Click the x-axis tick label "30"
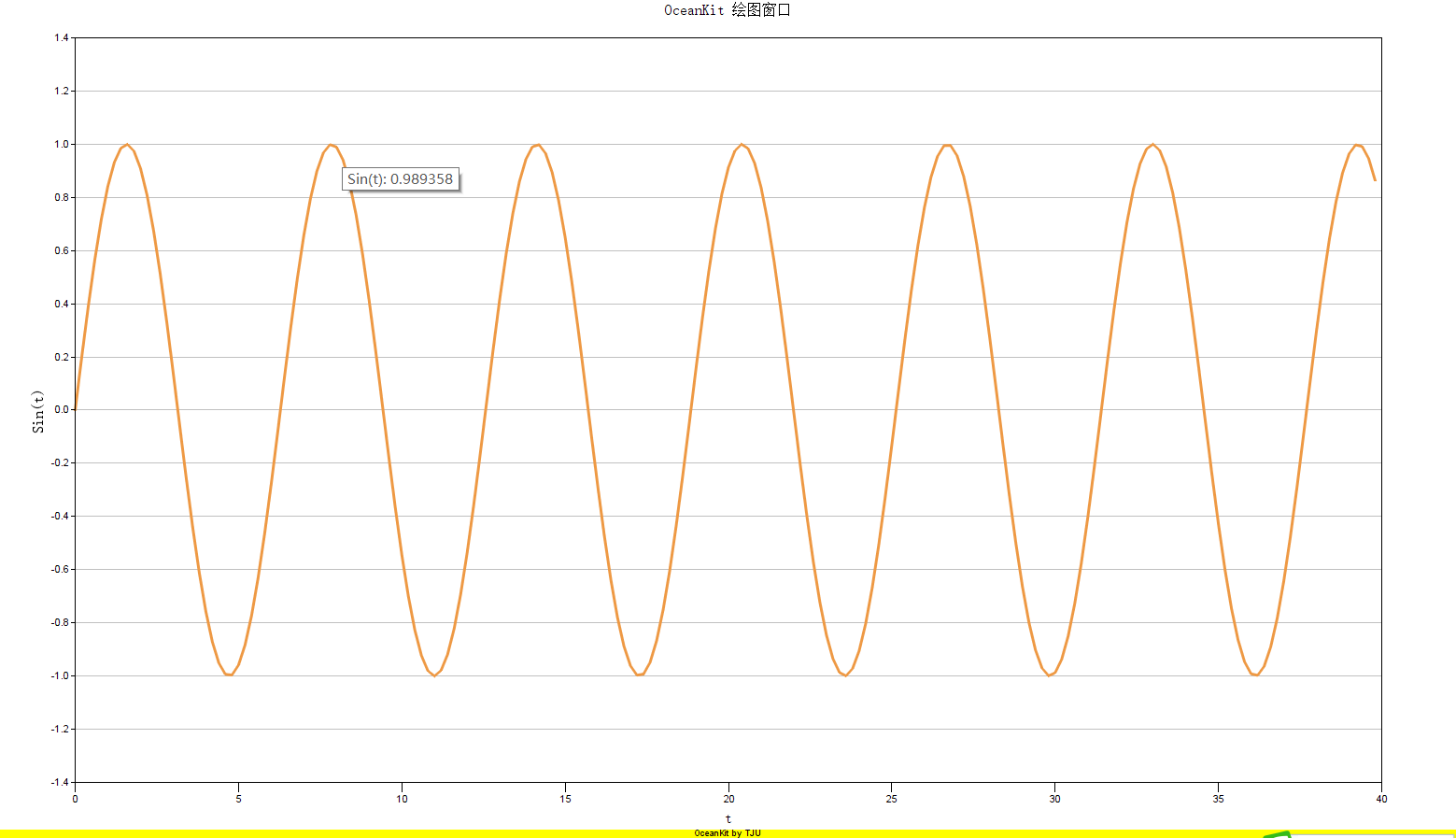 click(x=1055, y=799)
